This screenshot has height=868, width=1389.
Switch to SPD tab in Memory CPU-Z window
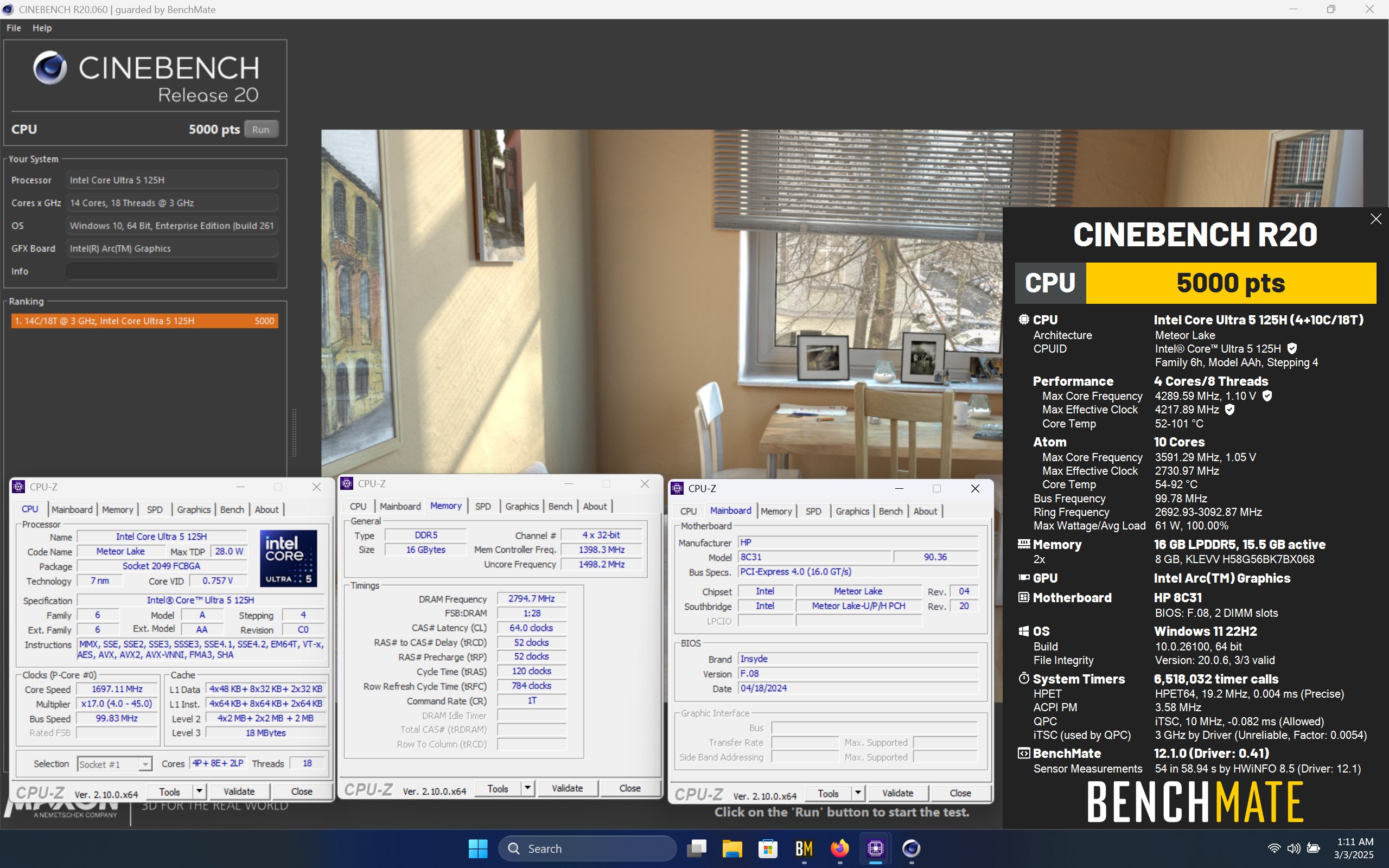pyautogui.click(x=483, y=506)
